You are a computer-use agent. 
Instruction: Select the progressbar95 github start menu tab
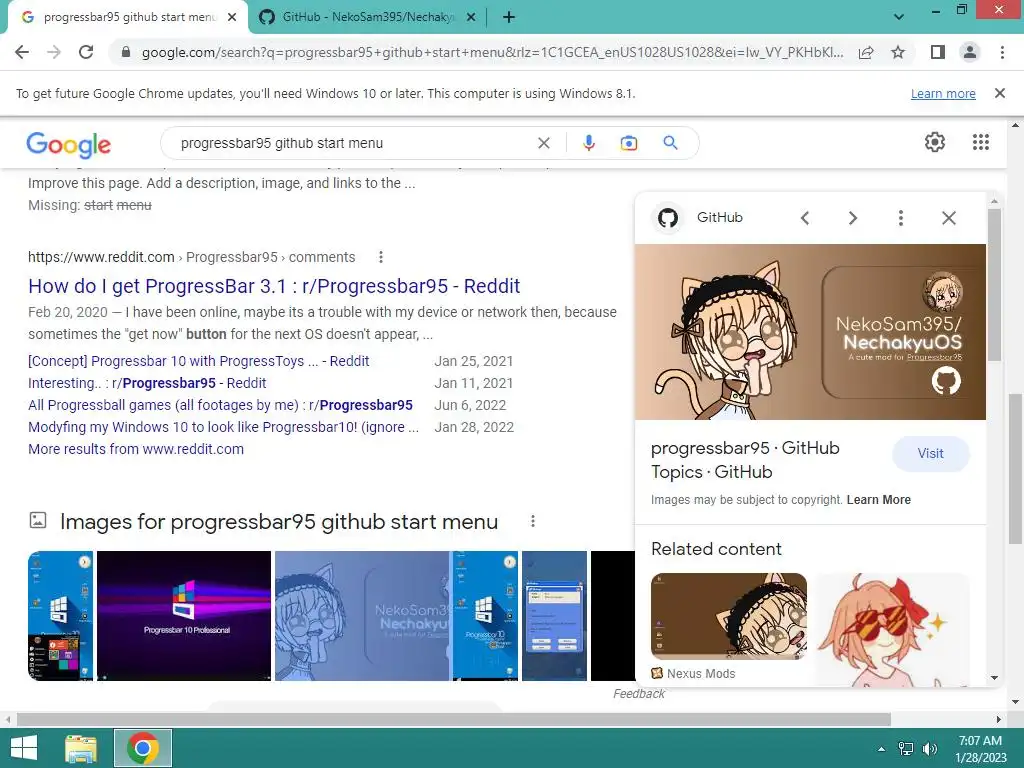[129, 17]
